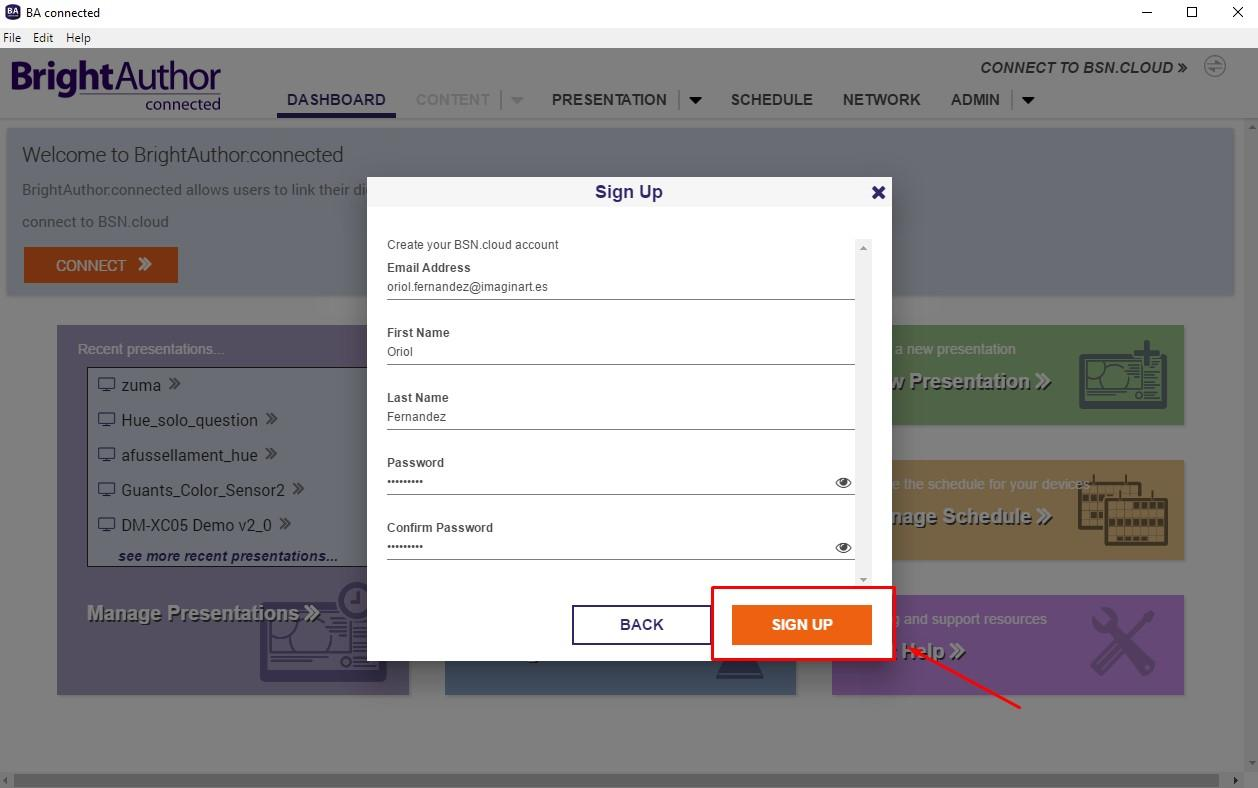Click the BrightAuthor connected logo
Screen dimensions: 1258x788
tap(116, 86)
